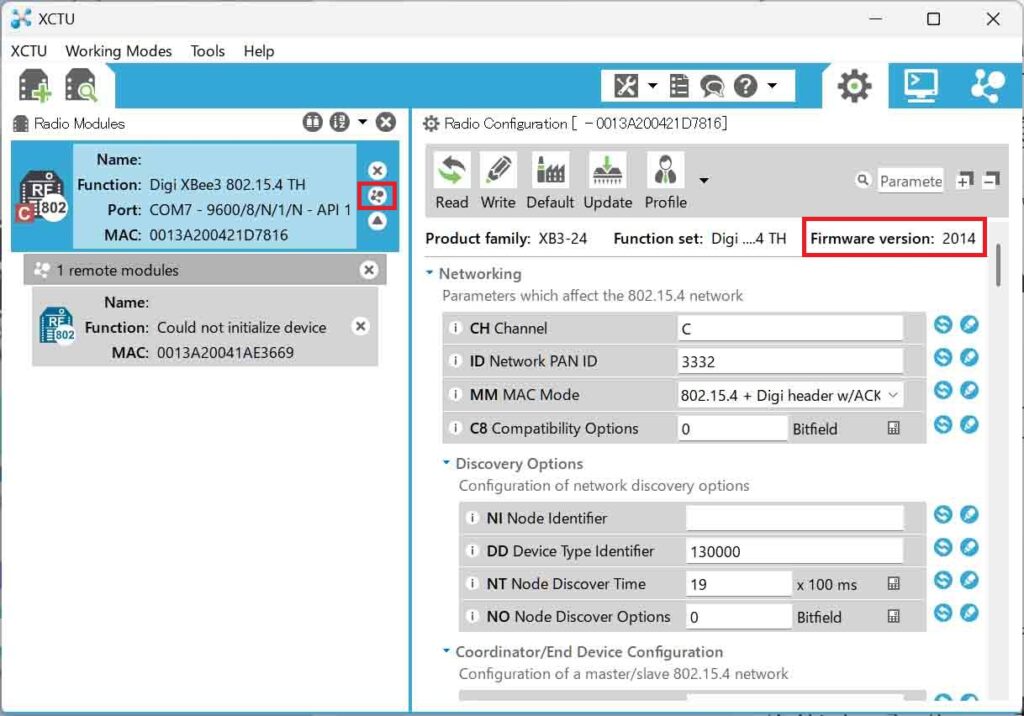This screenshot has height=716, width=1024.
Task: Click the feedback speech bubbles icon
Action: tap(712, 86)
